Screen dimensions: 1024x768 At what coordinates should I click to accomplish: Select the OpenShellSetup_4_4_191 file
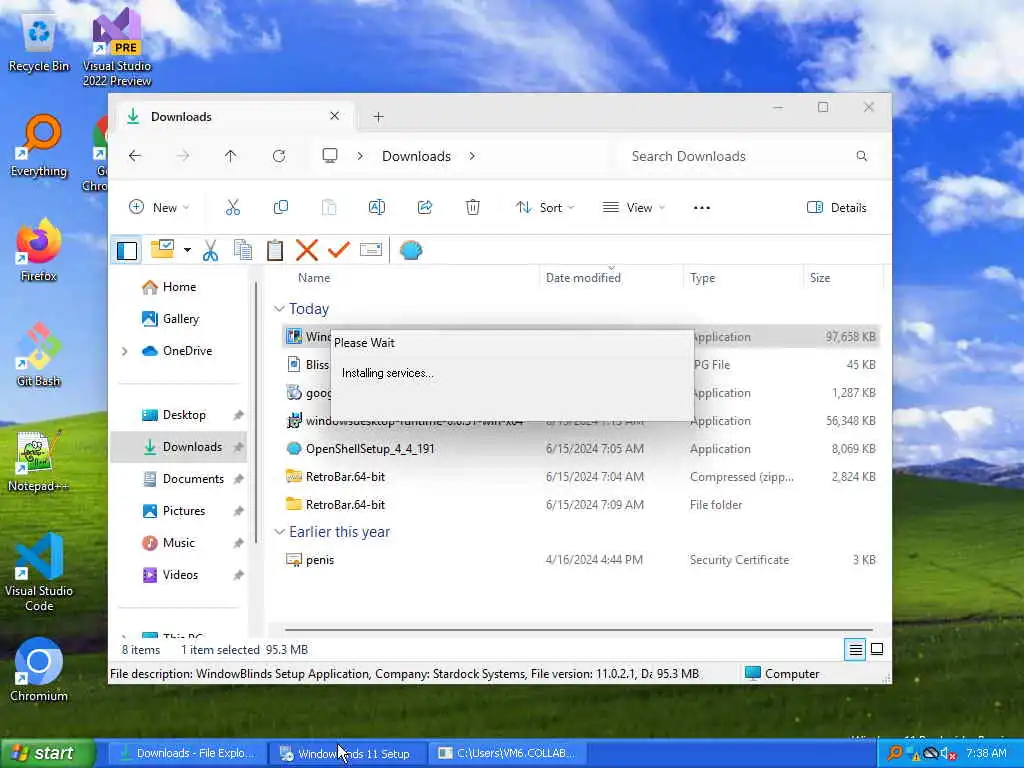pos(581,449)
